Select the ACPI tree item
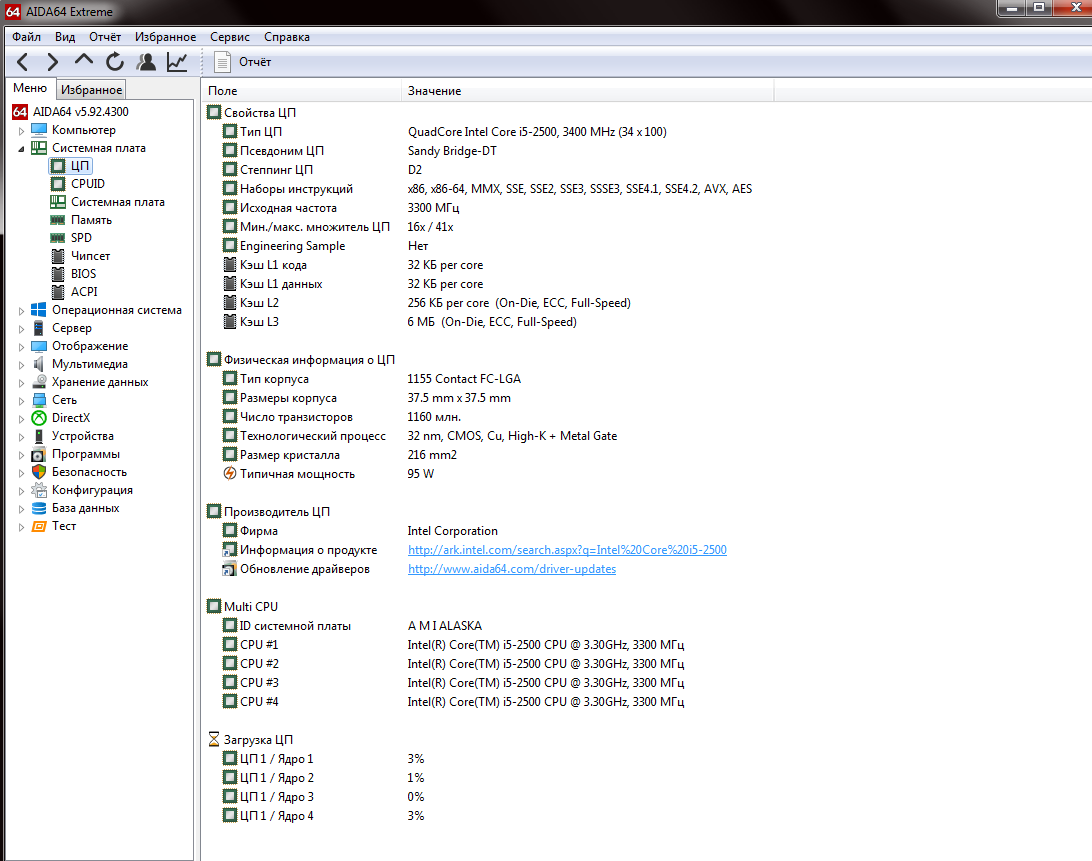 tap(84, 292)
